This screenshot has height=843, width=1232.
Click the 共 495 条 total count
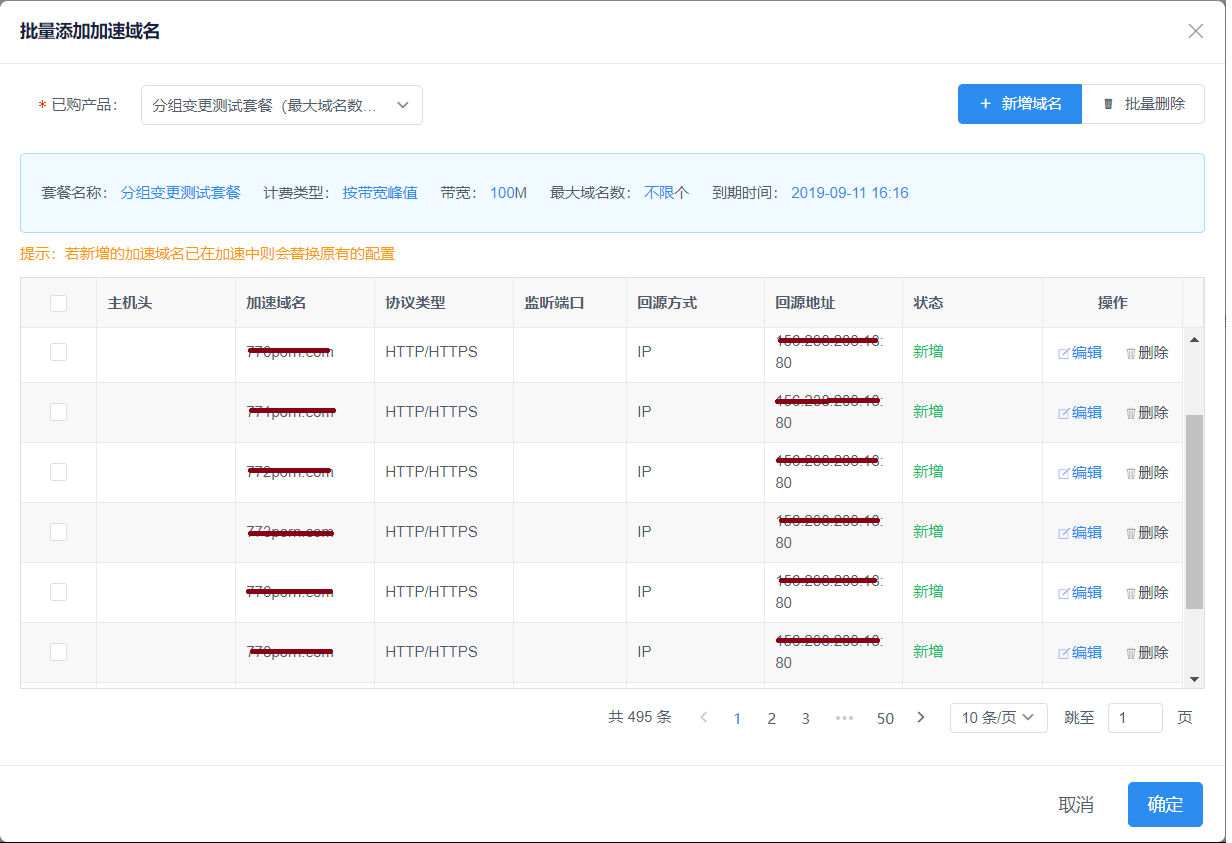pyautogui.click(x=640, y=718)
